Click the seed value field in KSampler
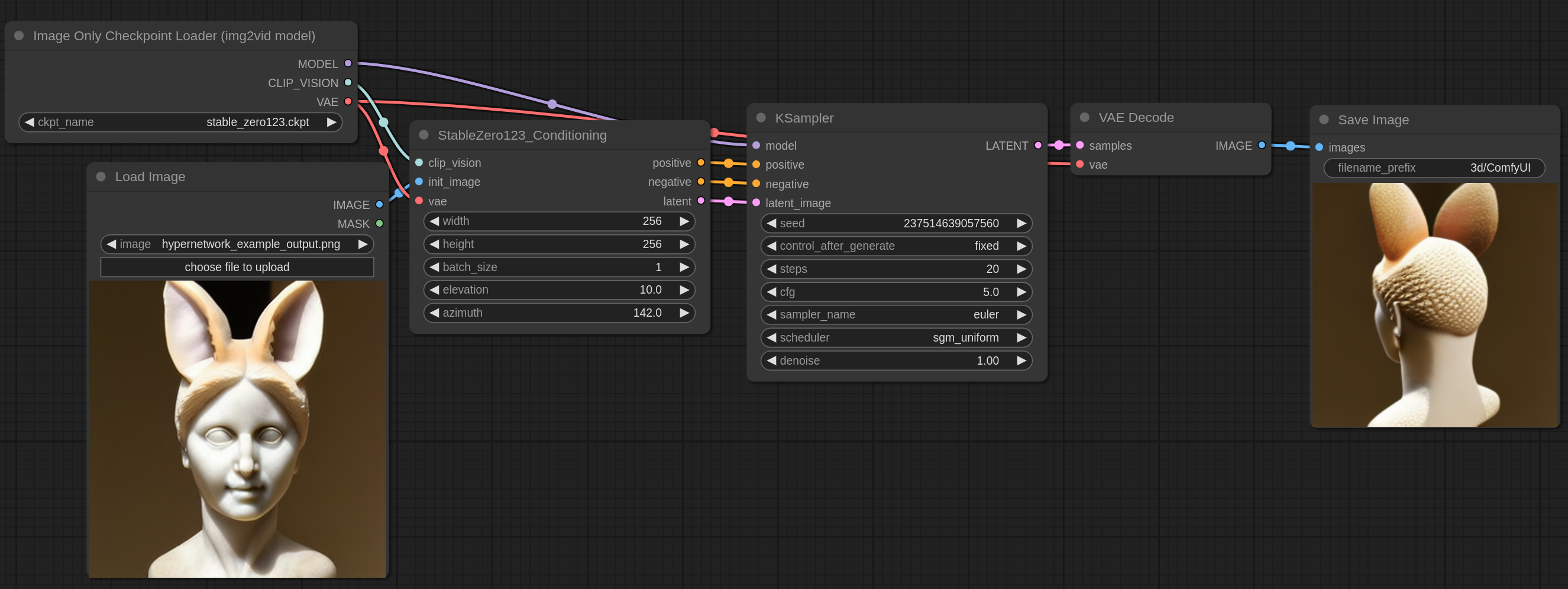The height and width of the screenshot is (589, 1568). click(x=896, y=223)
